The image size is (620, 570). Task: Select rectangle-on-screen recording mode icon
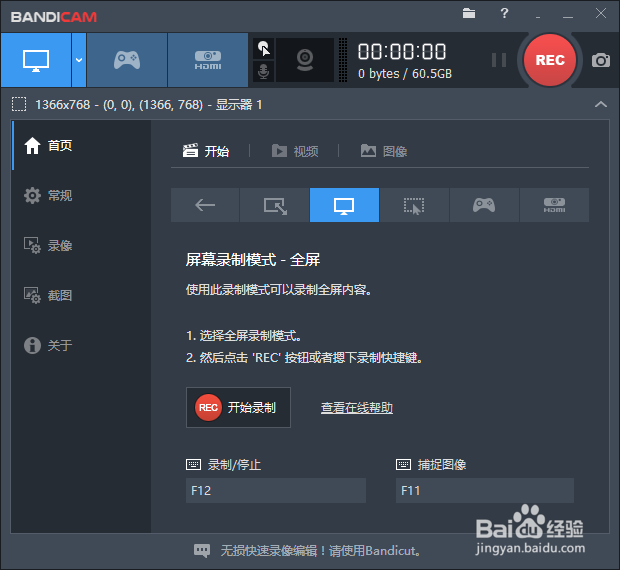coord(275,205)
